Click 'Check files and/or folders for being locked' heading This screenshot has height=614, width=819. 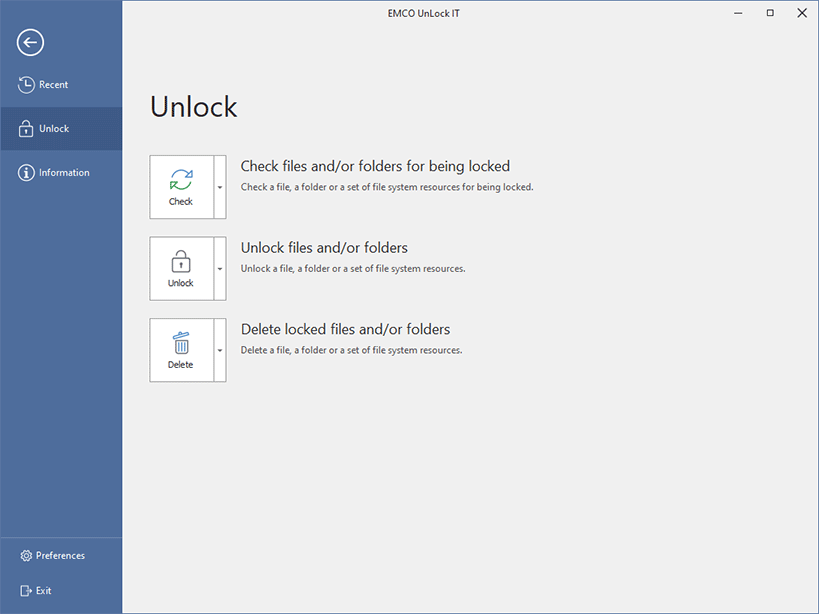click(375, 166)
